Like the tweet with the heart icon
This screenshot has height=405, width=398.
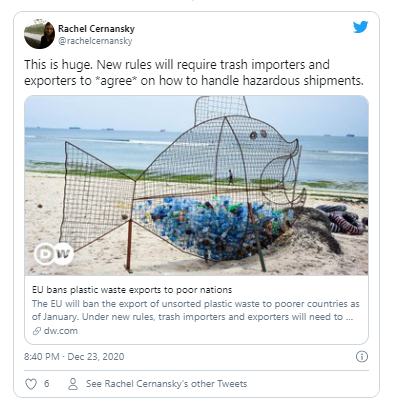click(x=31, y=384)
